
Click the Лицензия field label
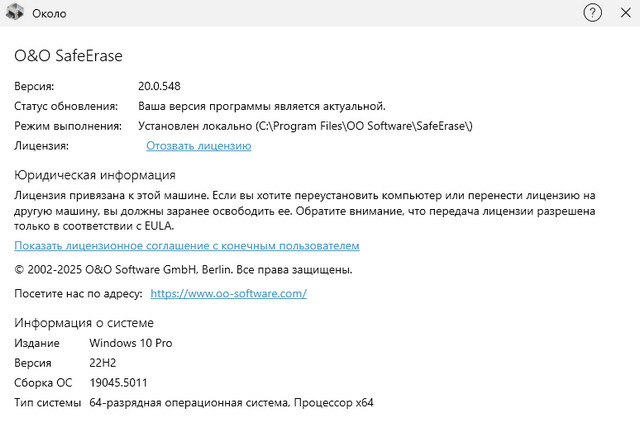(x=41, y=146)
